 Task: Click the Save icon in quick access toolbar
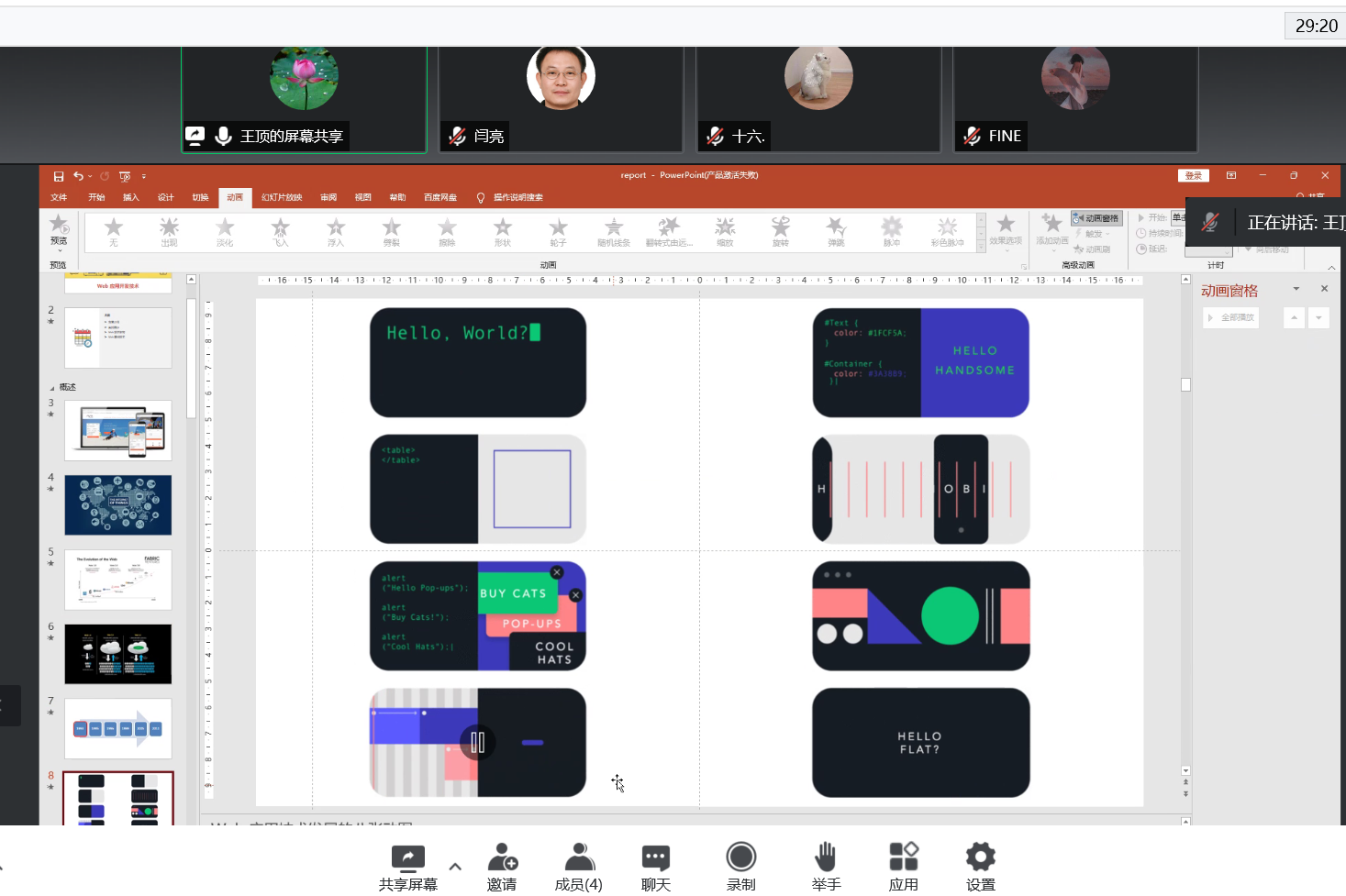(59, 176)
